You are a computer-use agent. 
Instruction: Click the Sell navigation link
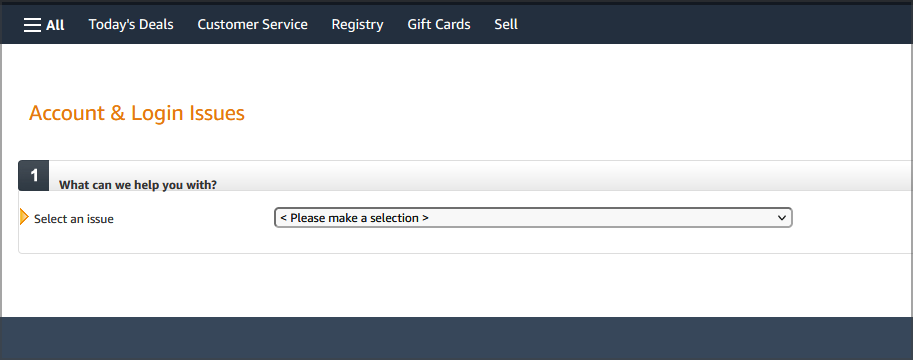(506, 24)
